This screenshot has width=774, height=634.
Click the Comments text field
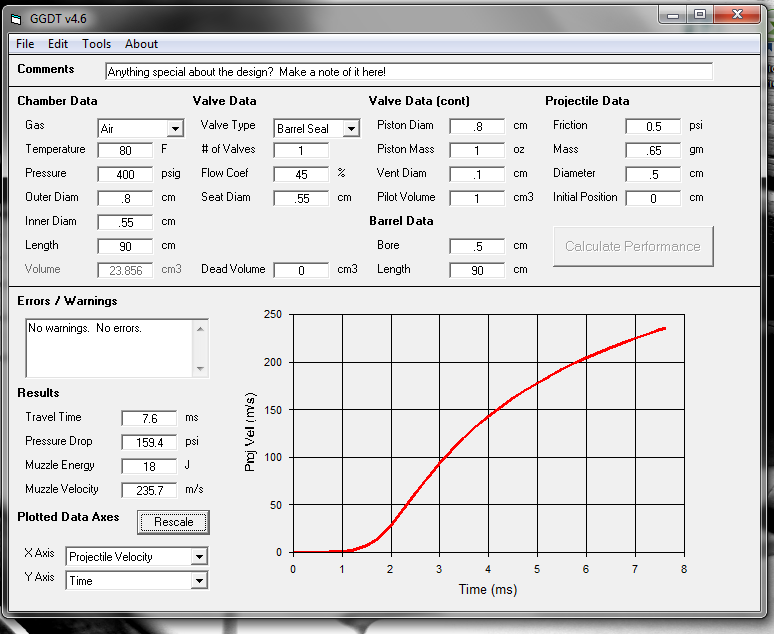coord(409,72)
